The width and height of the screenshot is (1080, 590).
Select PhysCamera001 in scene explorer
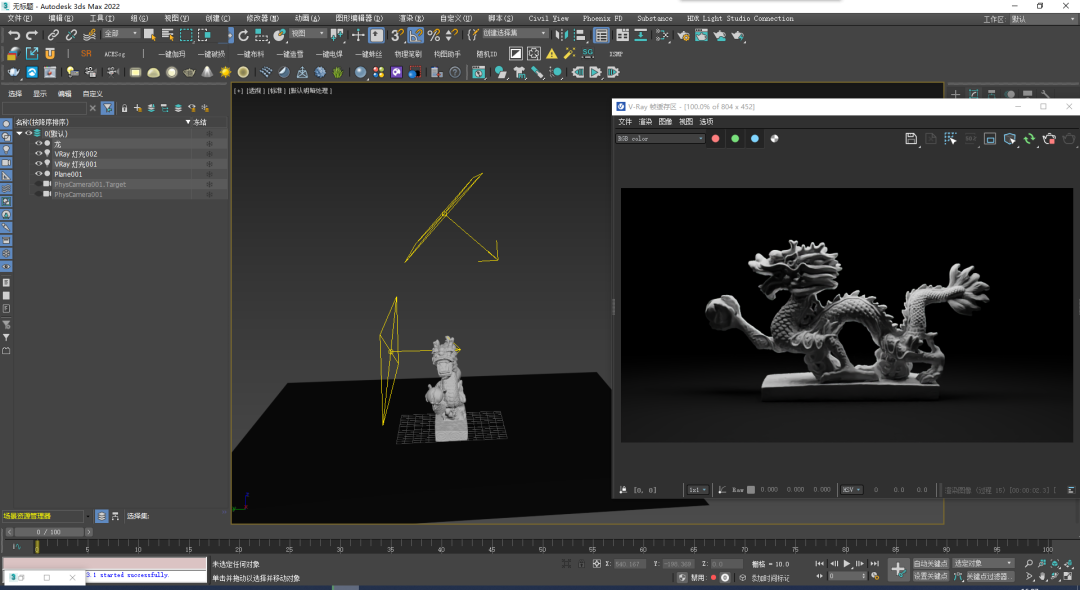(78, 194)
